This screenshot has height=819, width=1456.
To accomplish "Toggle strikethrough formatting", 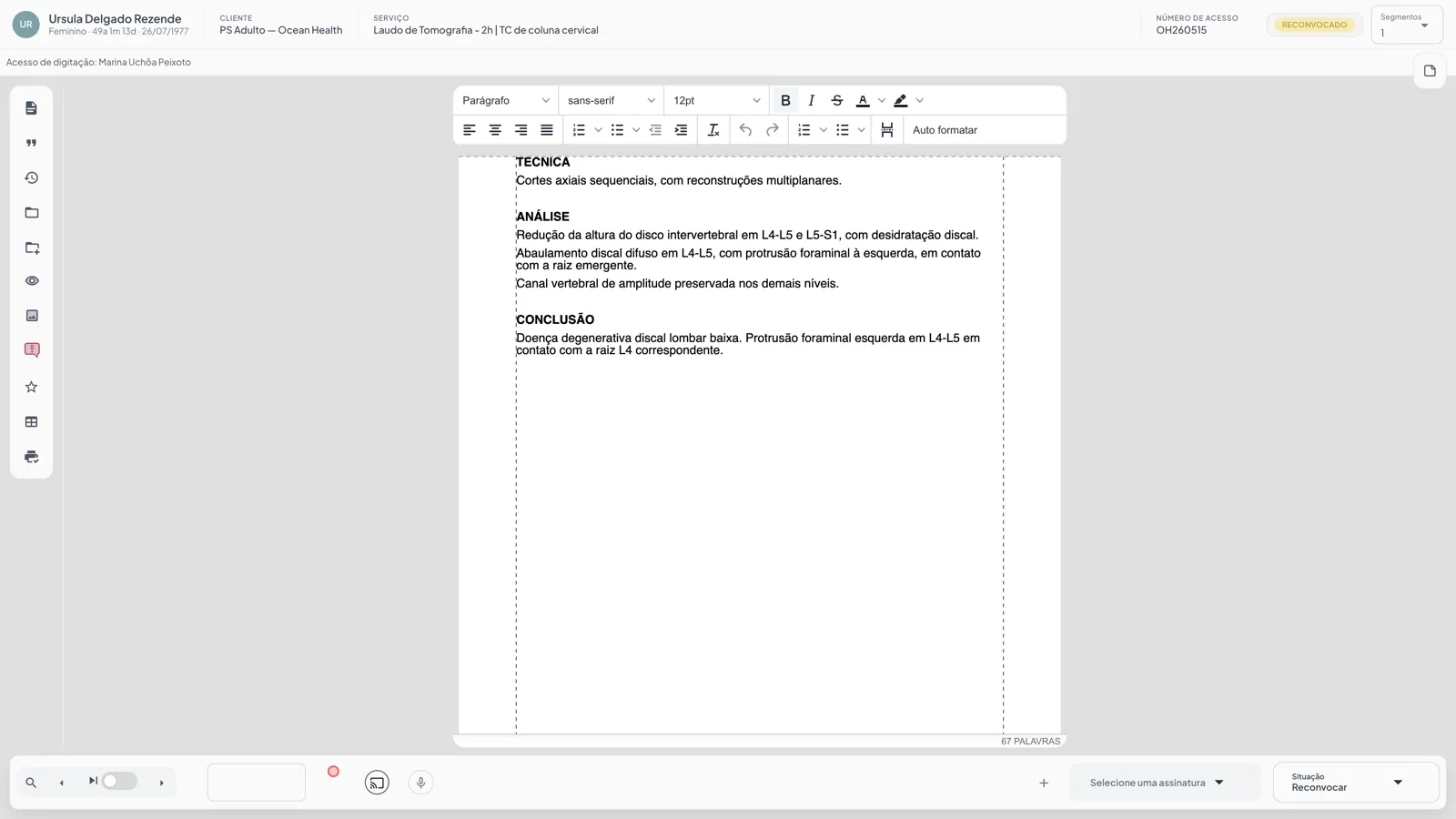I will point(837,100).
